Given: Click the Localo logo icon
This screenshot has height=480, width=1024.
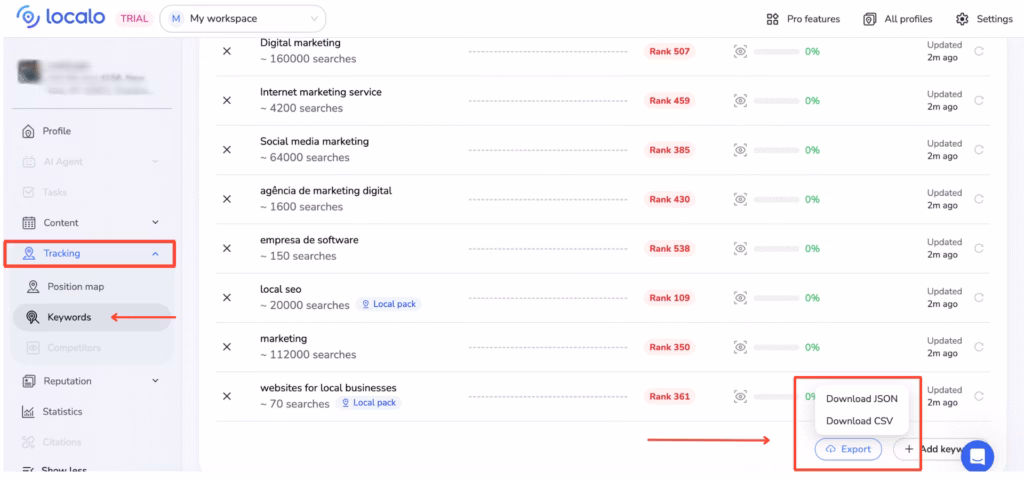Looking at the screenshot, I should [28, 18].
